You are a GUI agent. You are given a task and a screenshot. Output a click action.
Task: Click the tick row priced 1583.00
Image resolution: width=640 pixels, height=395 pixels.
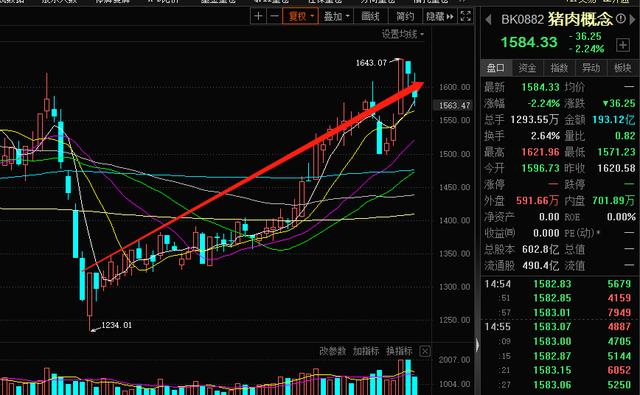coord(559,341)
